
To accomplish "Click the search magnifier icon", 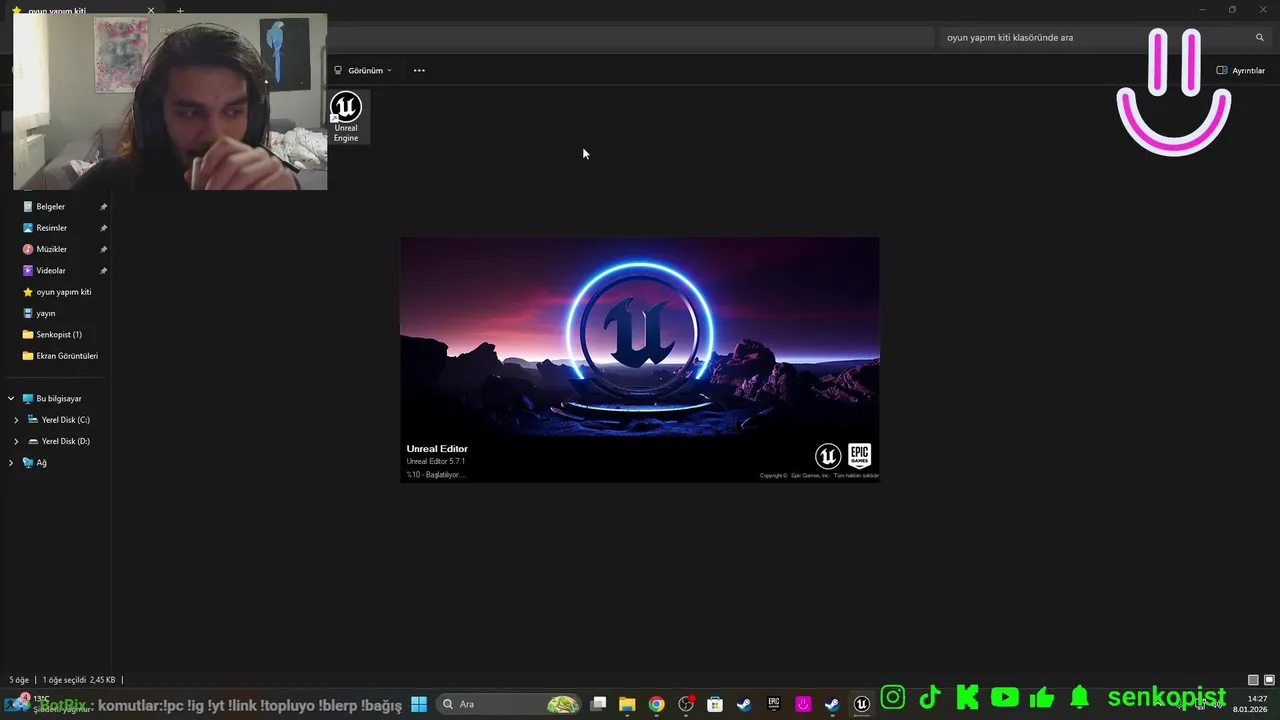I will click(x=1260, y=37).
